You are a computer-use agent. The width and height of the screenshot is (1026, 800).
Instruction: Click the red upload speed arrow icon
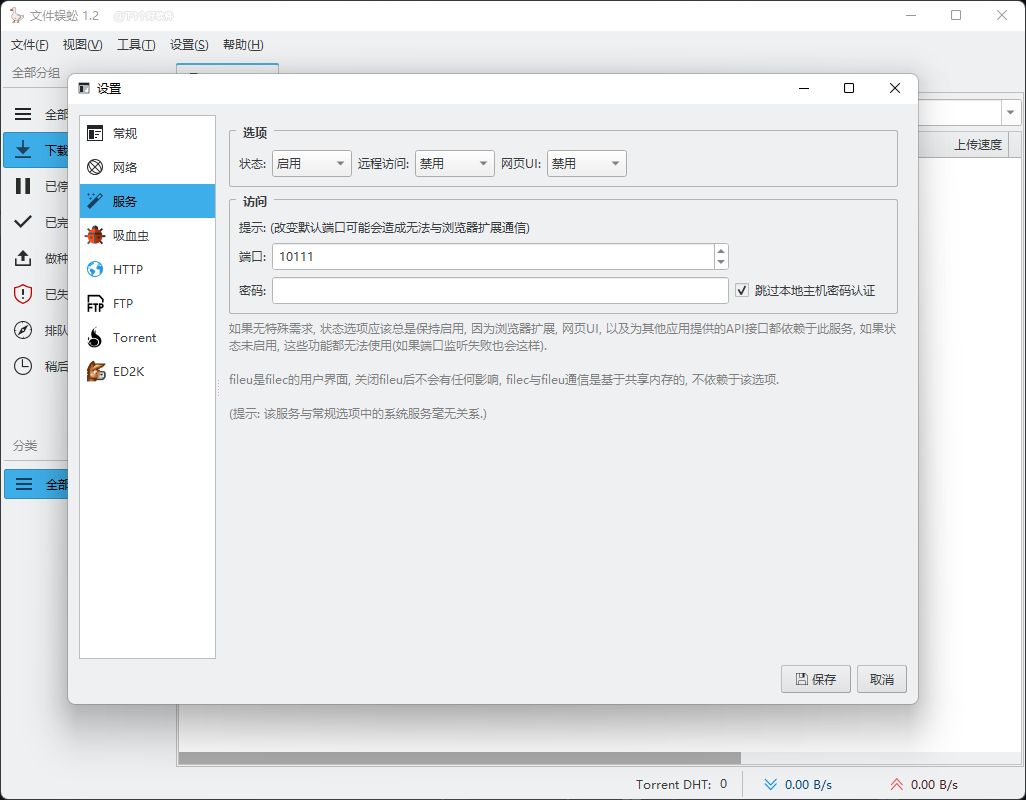click(896, 784)
